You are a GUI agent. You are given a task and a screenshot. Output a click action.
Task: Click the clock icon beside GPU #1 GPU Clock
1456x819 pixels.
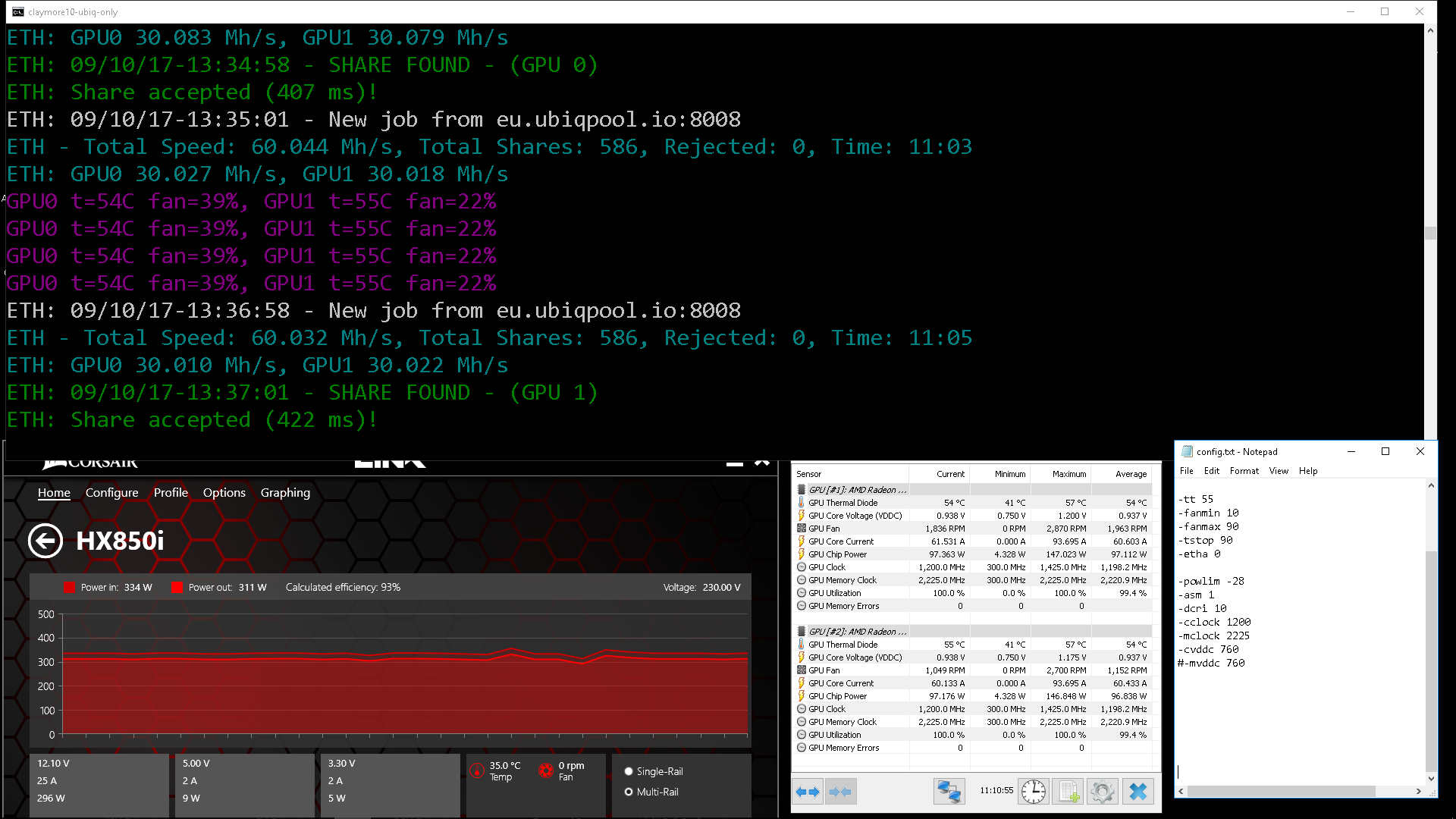pos(802,567)
